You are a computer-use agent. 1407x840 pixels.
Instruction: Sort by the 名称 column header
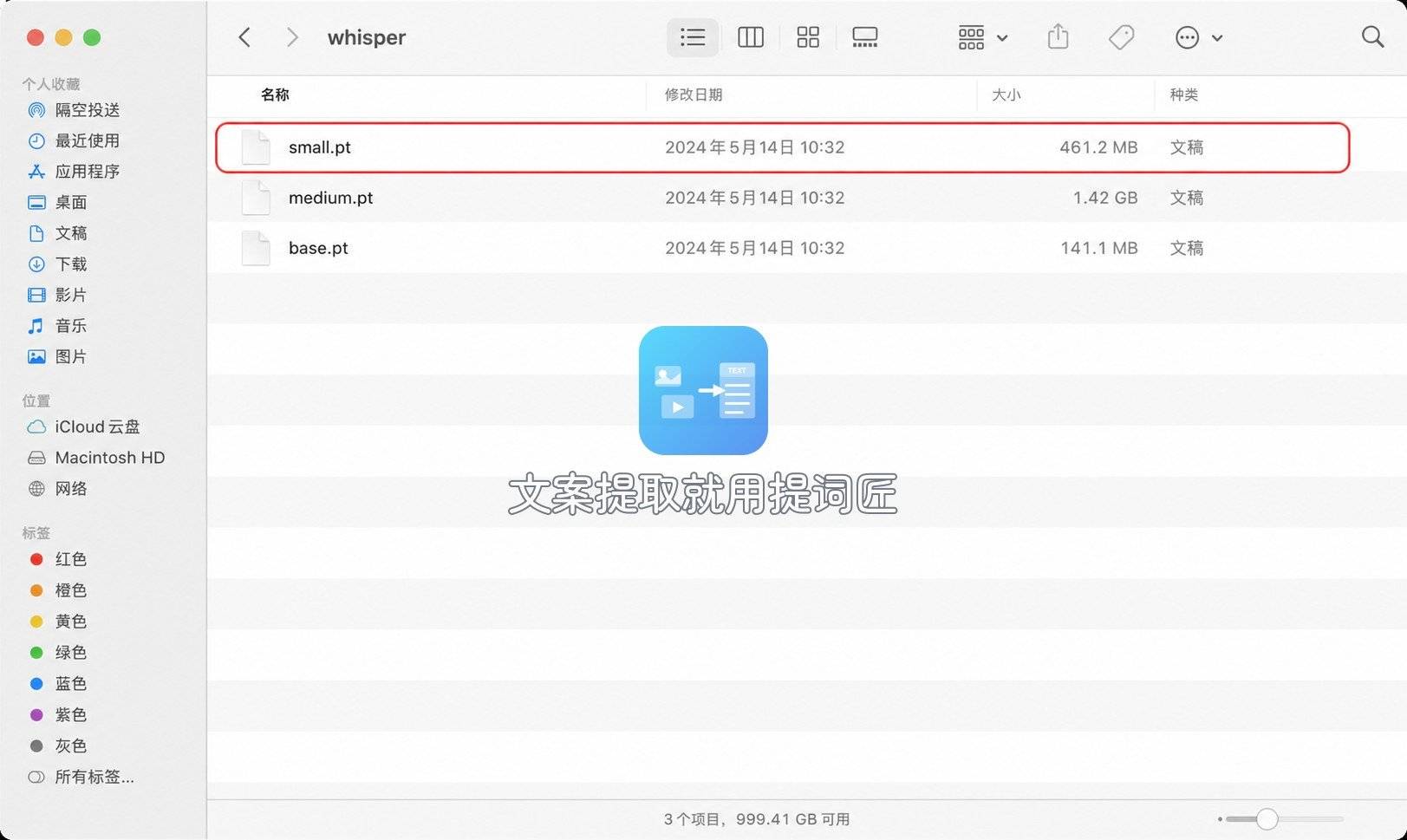[275, 94]
